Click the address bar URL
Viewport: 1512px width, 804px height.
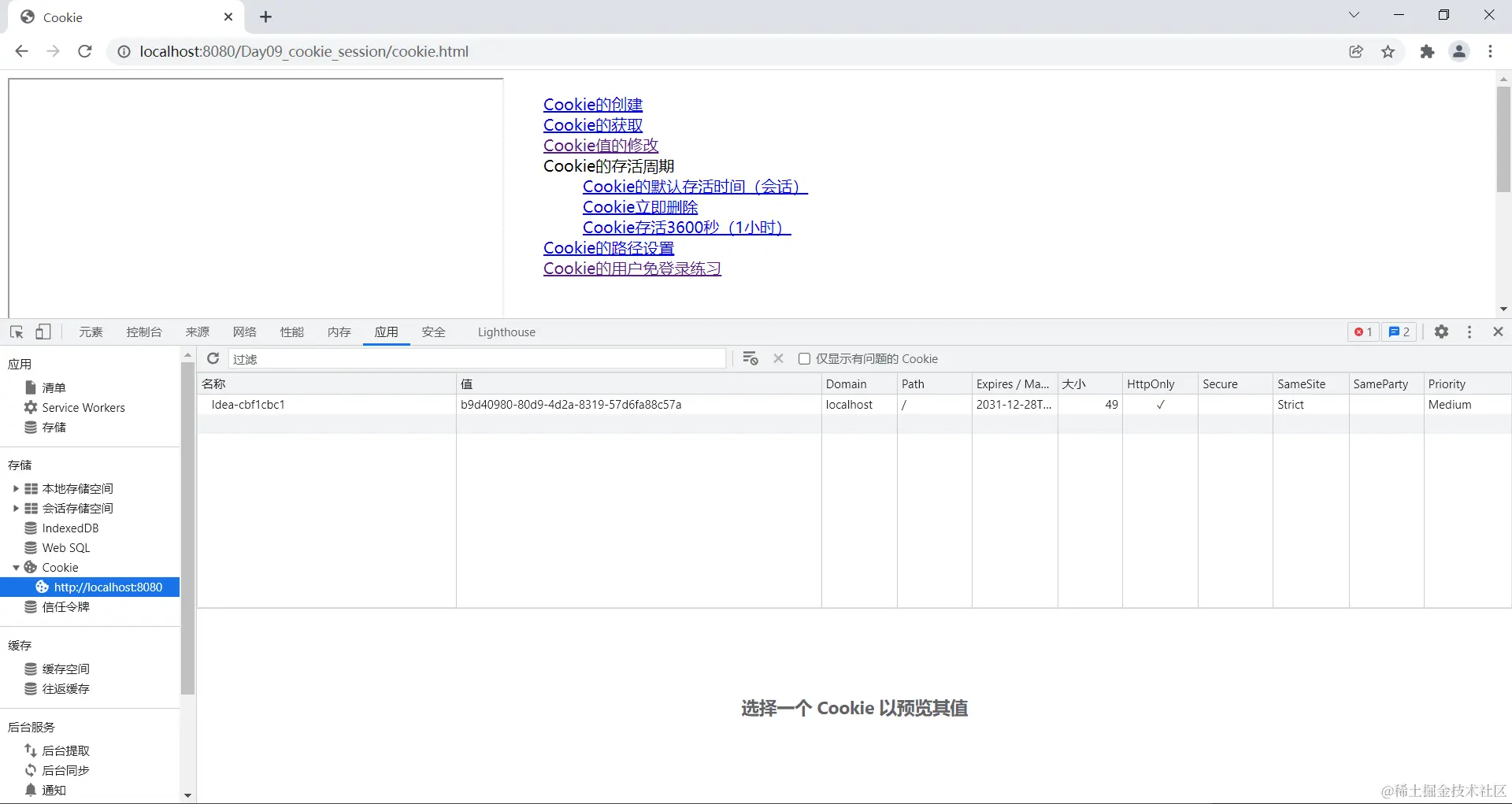coord(304,51)
